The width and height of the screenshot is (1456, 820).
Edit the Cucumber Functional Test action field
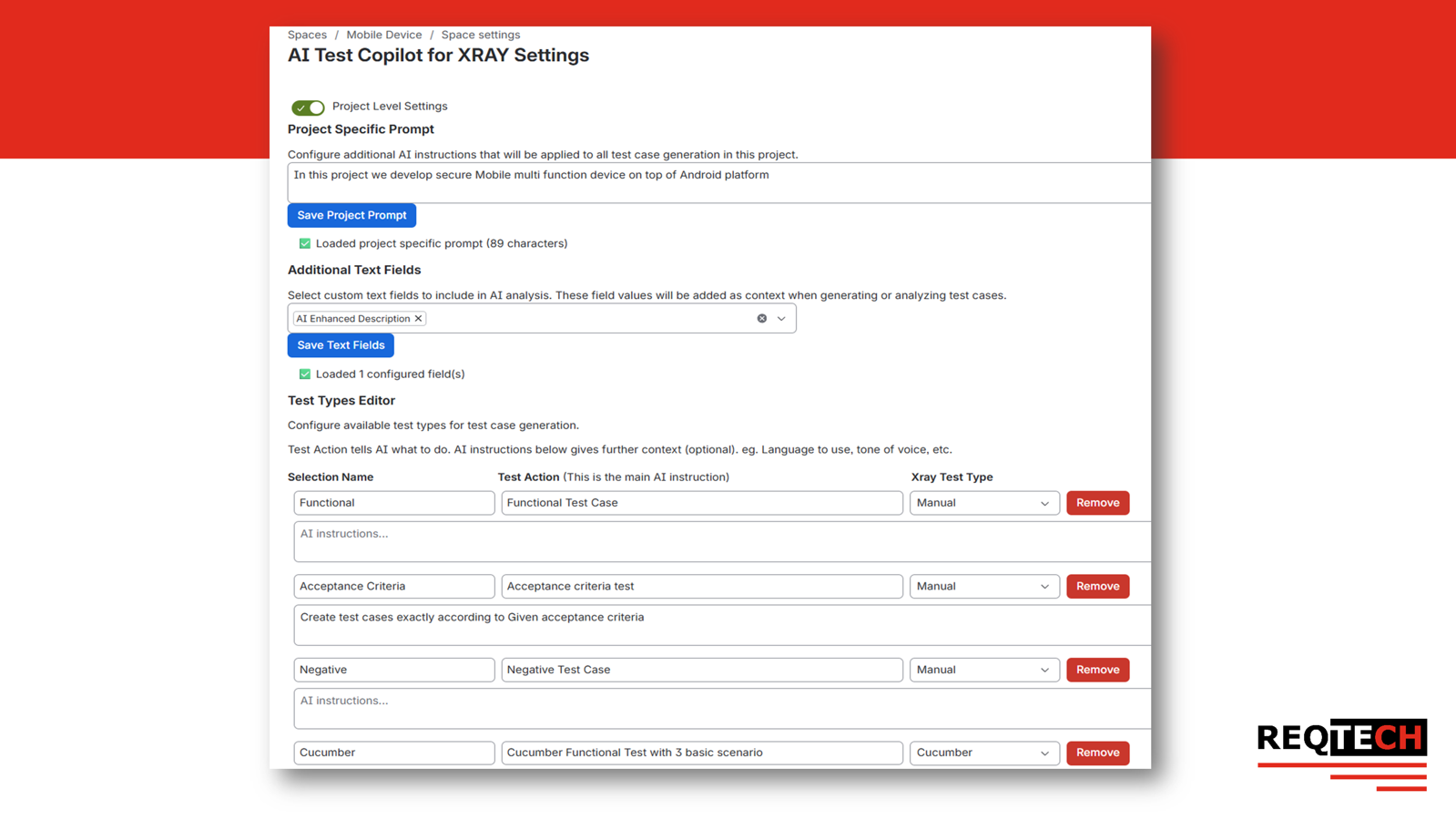tap(702, 753)
